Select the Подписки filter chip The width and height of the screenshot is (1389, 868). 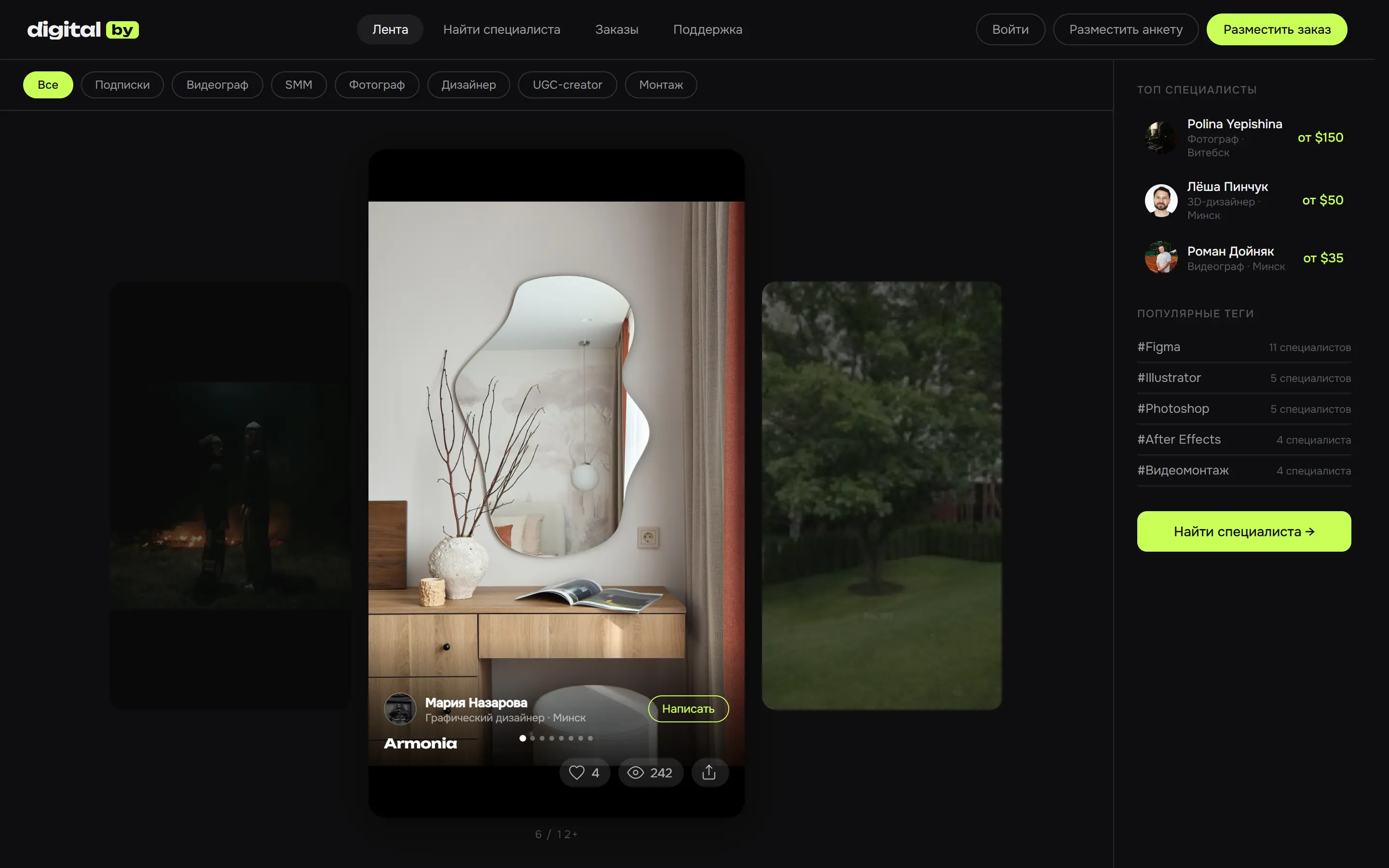pos(122,85)
